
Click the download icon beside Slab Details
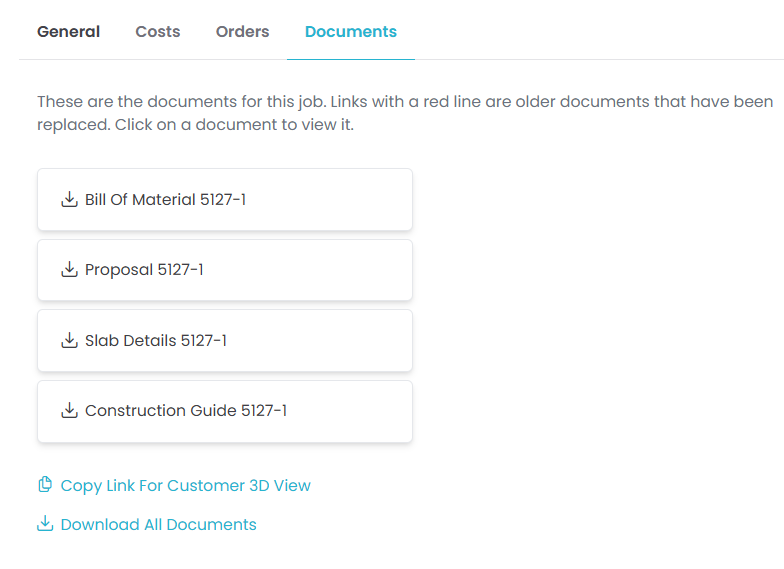pyautogui.click(x=69, y=341)
